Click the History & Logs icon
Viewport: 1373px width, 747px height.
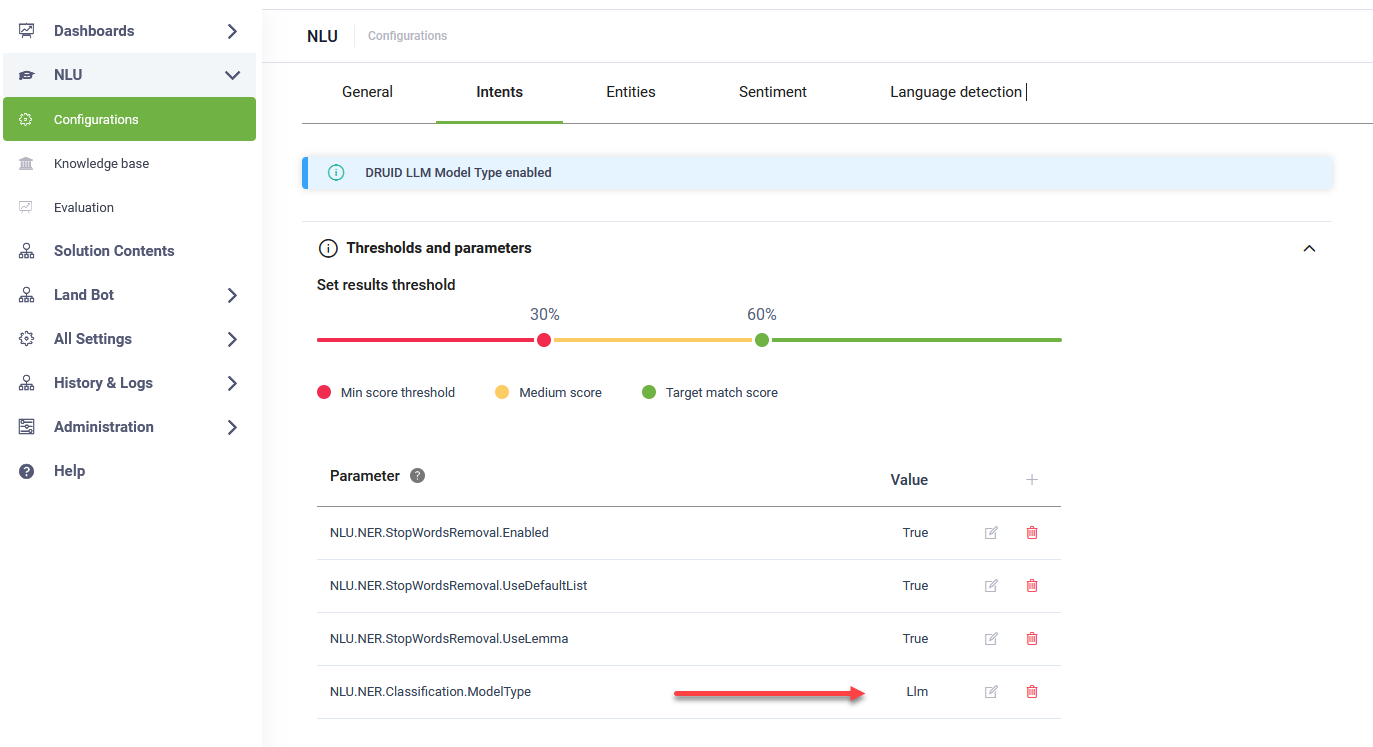click(27, 383)
